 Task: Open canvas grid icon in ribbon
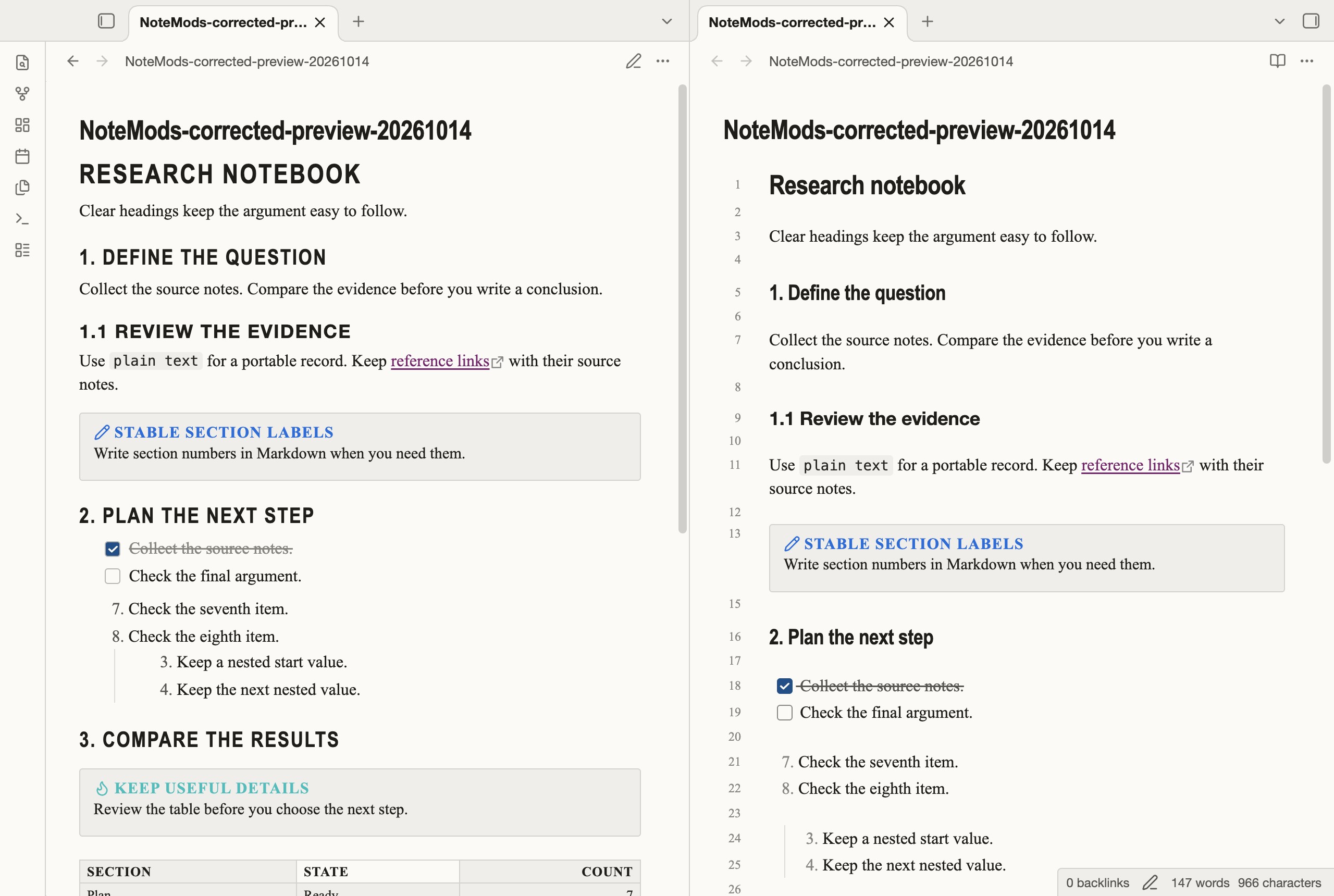(22, 125)
